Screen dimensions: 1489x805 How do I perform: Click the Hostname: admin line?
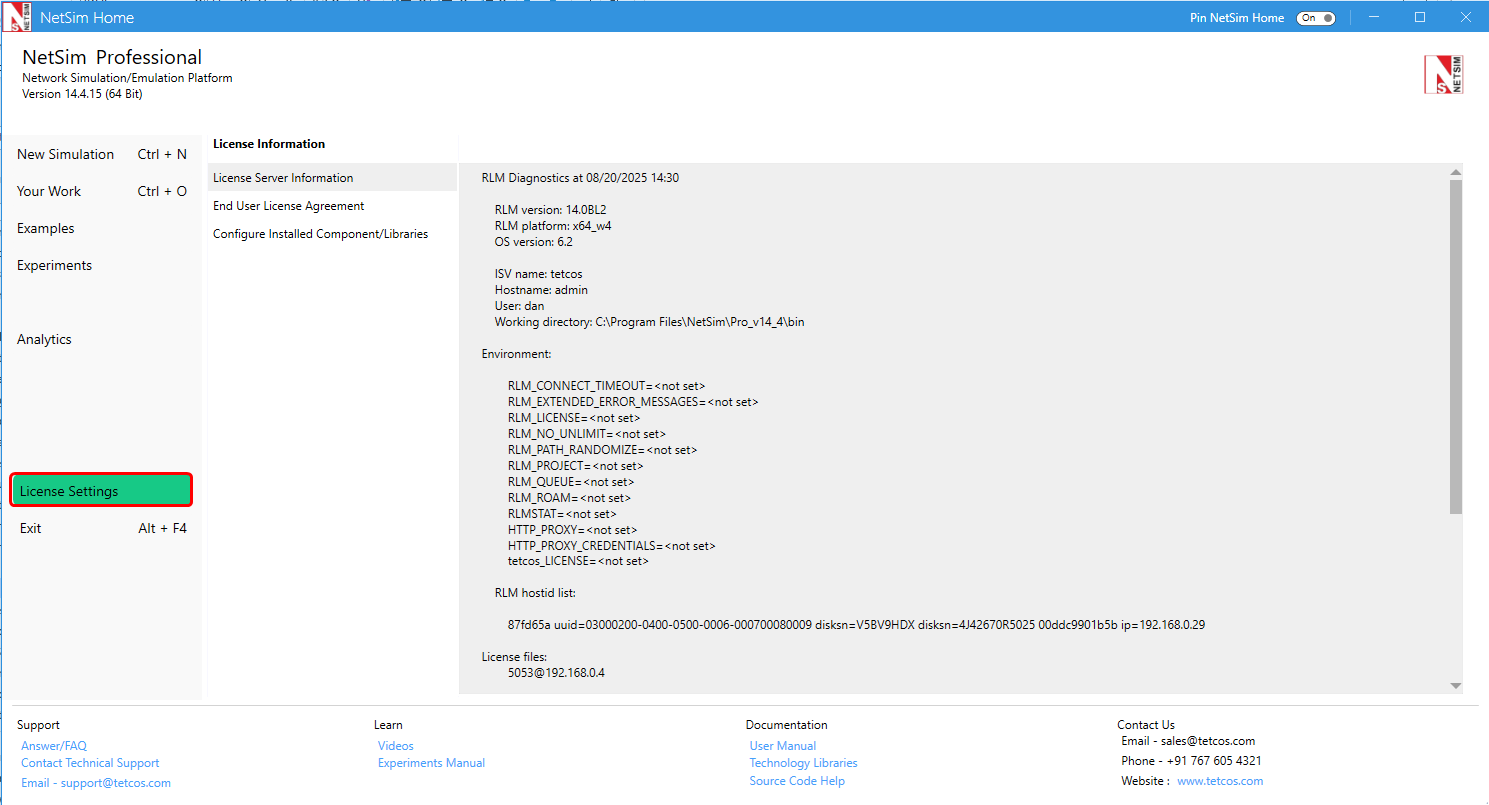pyautogui.click(x=541, y=290)
